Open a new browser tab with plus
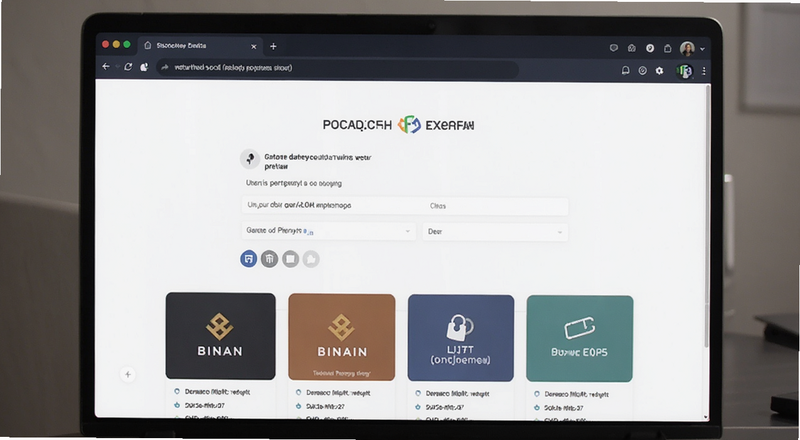This screenshot has width=800, height=440. 273,46
